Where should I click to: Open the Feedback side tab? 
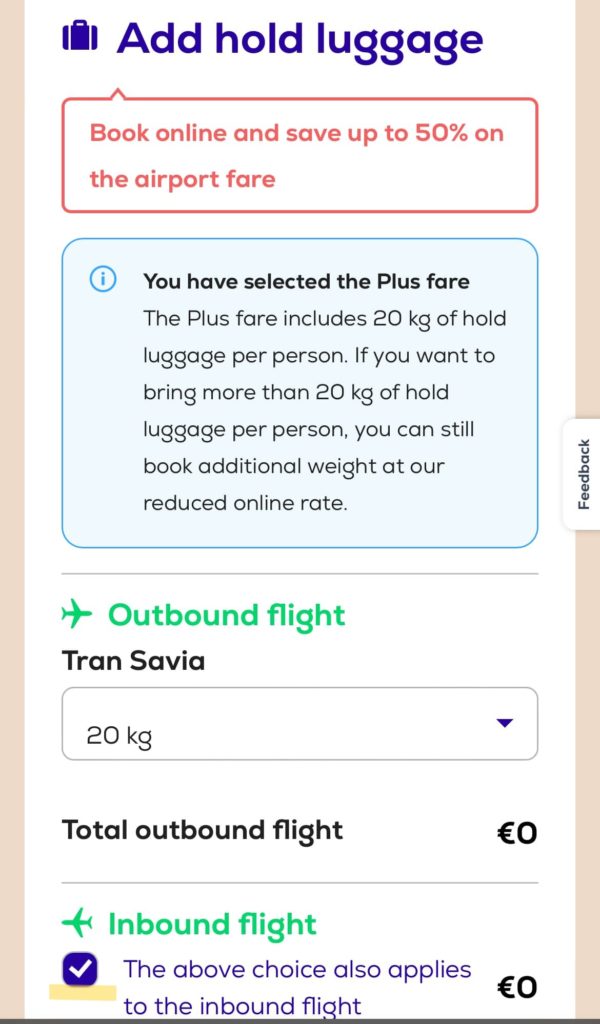582,474
